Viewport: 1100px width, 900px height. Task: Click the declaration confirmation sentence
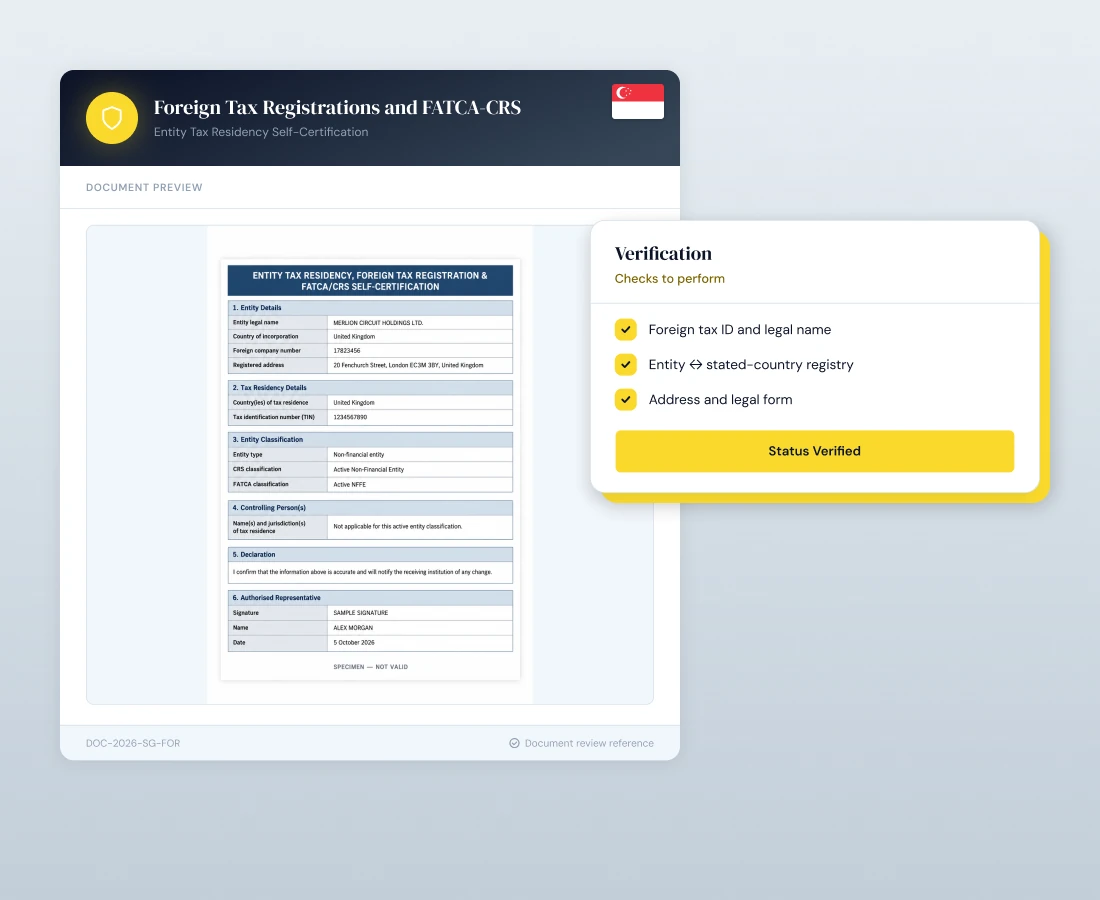point(363,572)
